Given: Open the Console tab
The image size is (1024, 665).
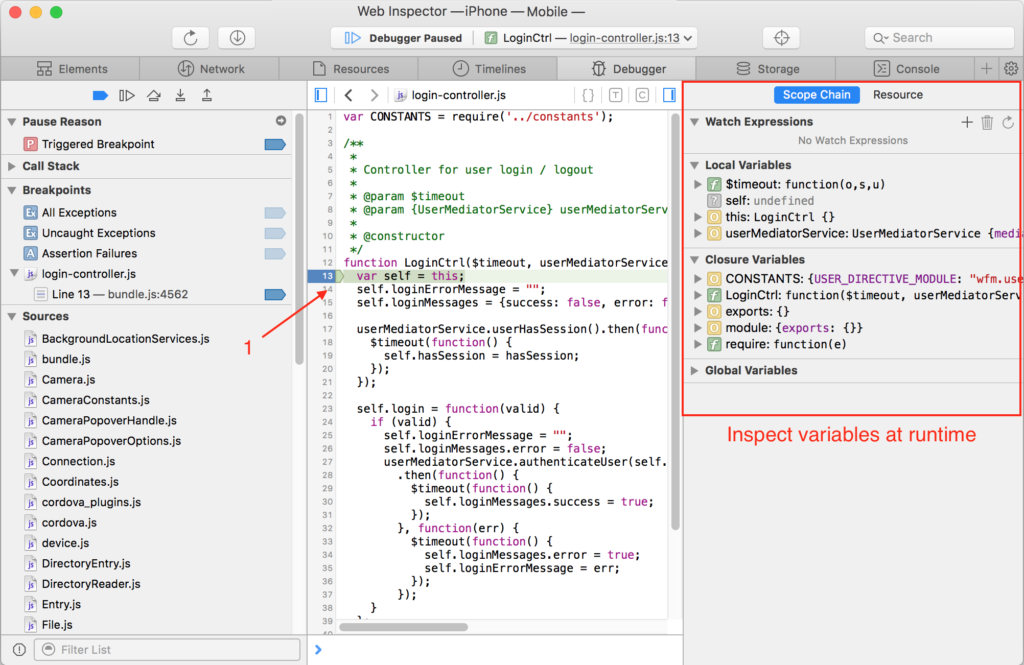Looking at the screenshot, I should (x=906, y=69).
